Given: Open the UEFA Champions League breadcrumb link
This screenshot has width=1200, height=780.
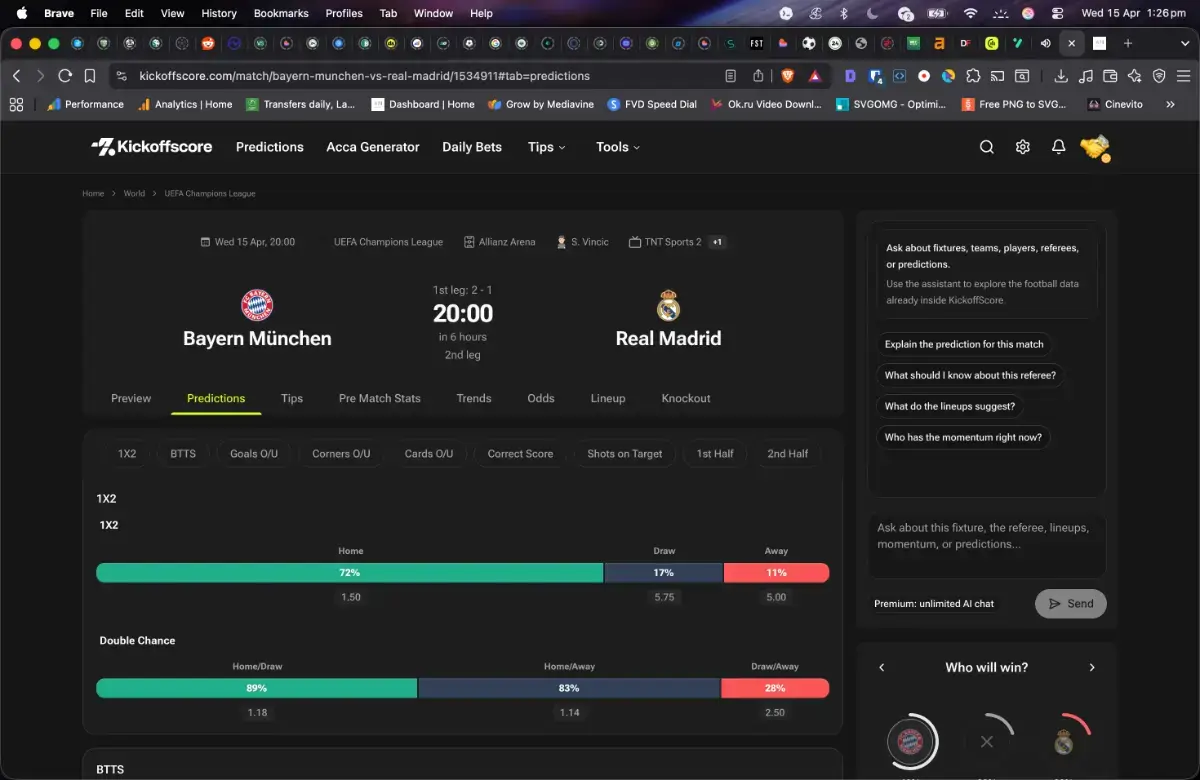Looking at the screenshot, I should tap(210, 193).
